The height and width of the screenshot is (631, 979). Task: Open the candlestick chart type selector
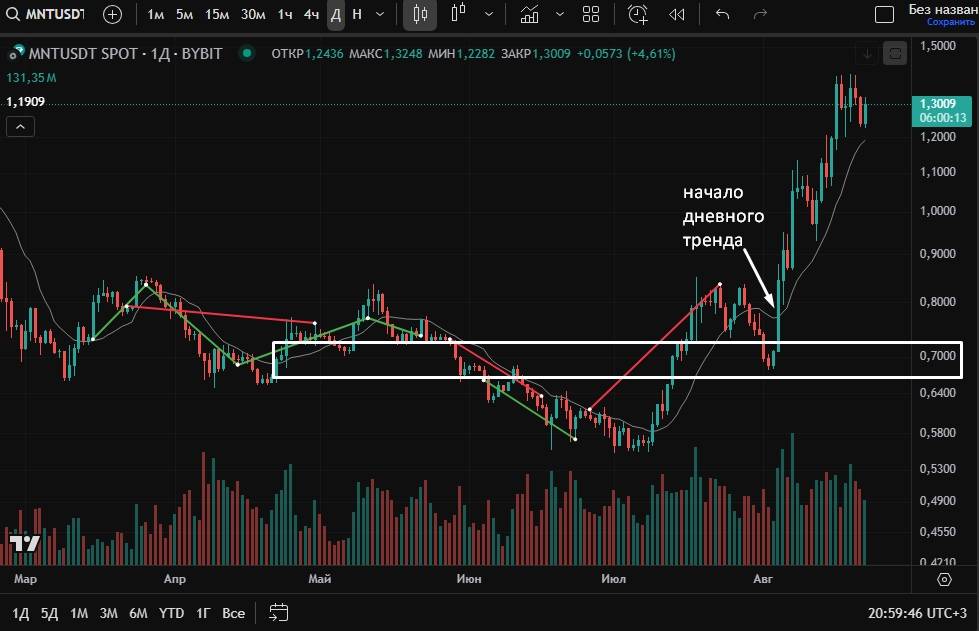[x=420, y=15]
